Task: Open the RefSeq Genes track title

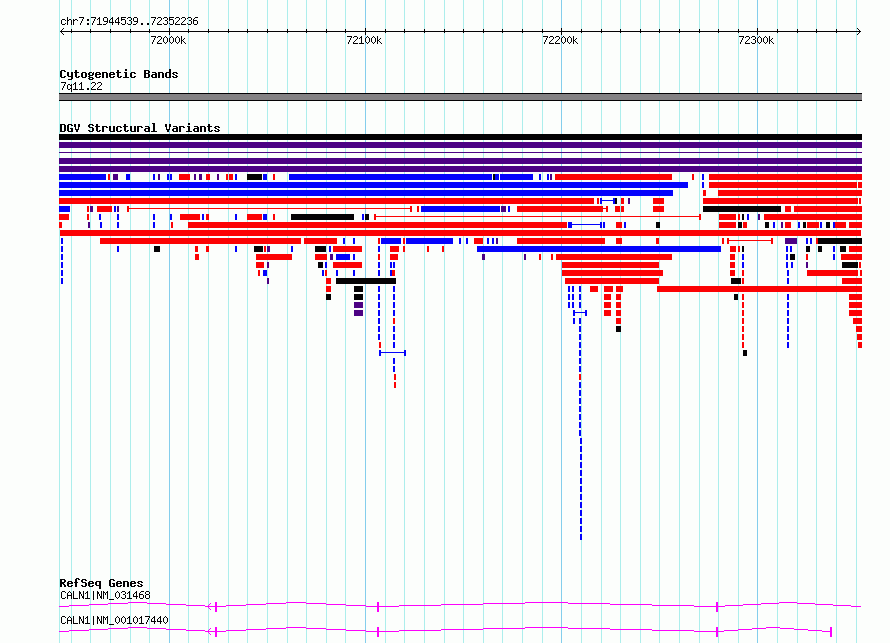Action: pos(101,583)
